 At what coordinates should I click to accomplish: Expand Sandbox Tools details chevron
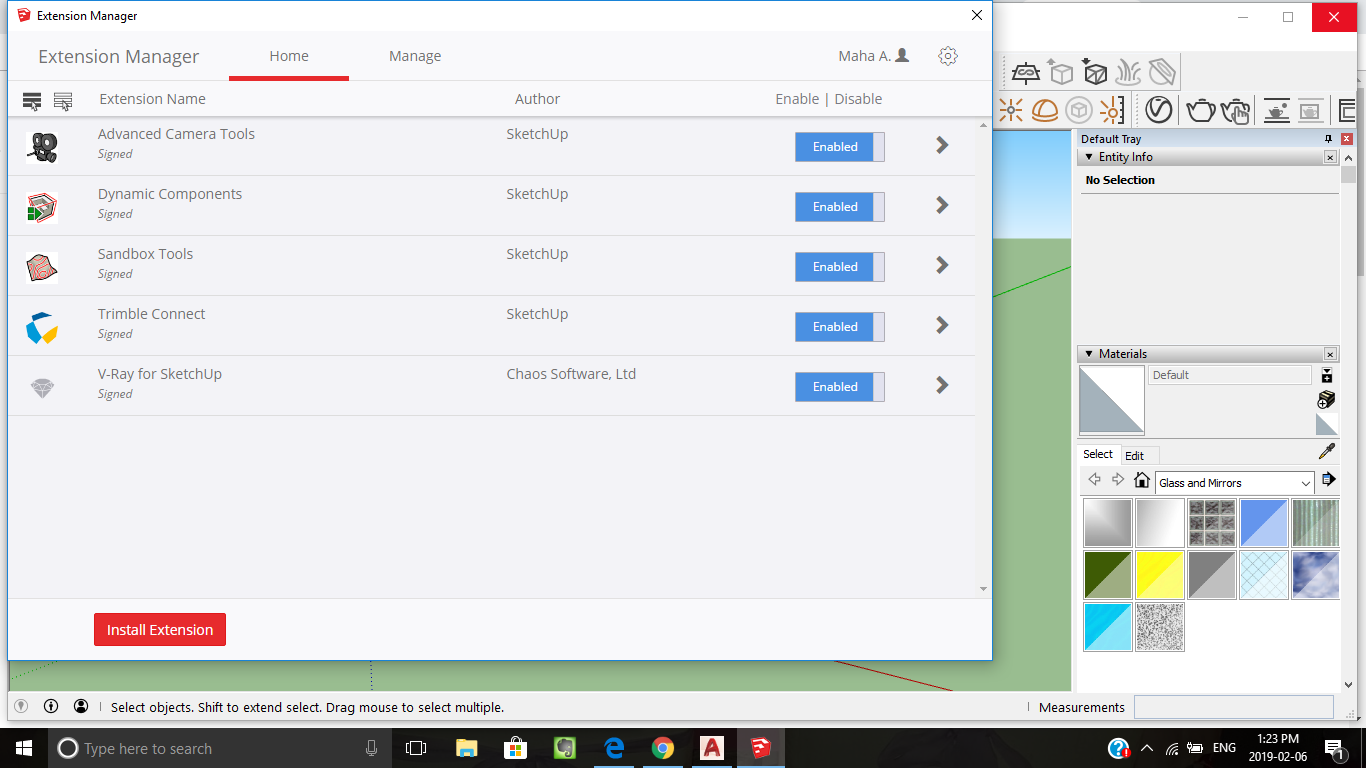pyautogui.click(x=942, y=265)
